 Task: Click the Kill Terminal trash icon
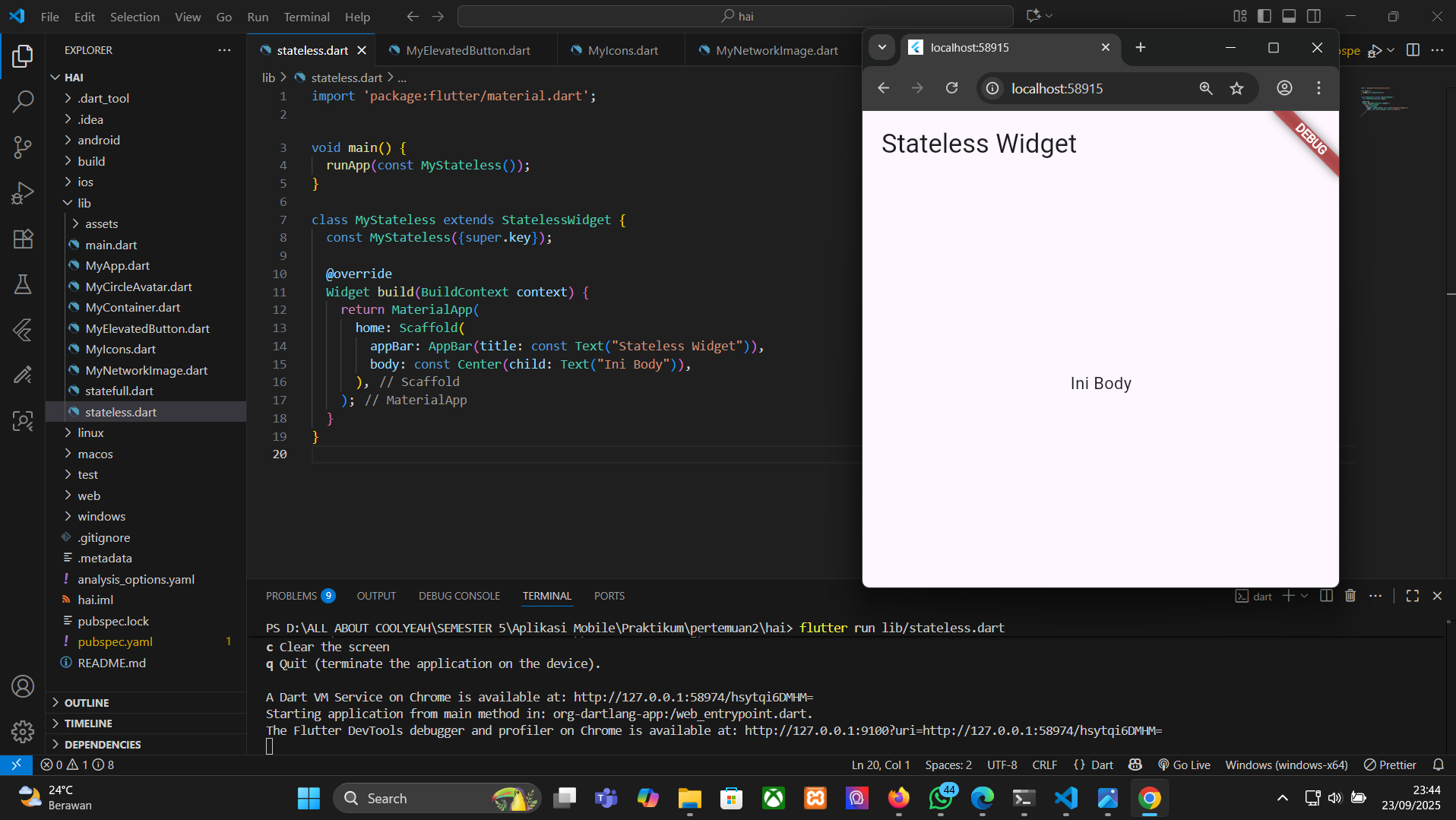click(x=1350, y=596)
